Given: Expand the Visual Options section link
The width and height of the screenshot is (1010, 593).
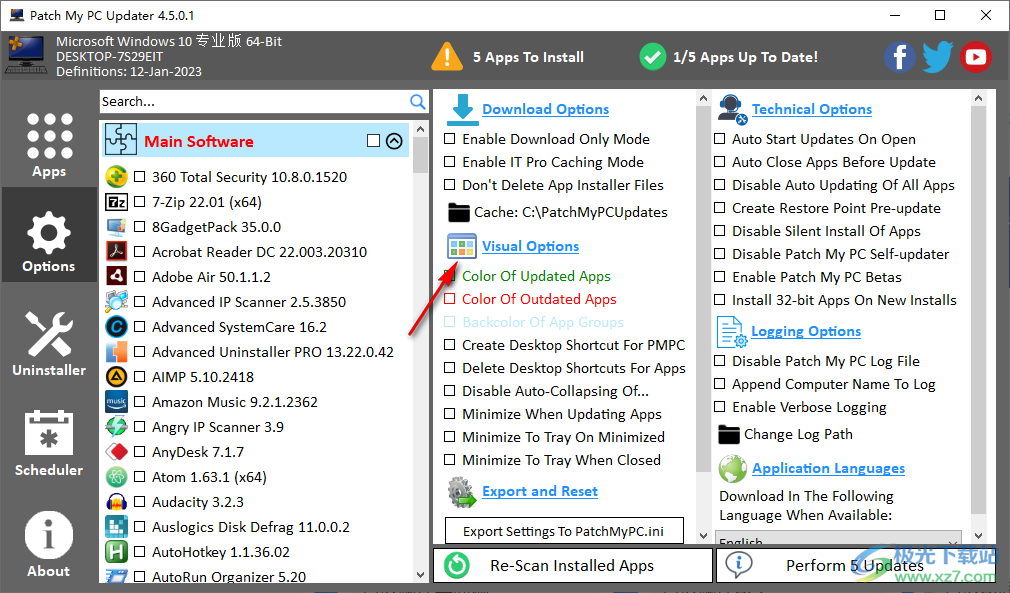Looking at the screenshot, I should click(x=530, y=246).
